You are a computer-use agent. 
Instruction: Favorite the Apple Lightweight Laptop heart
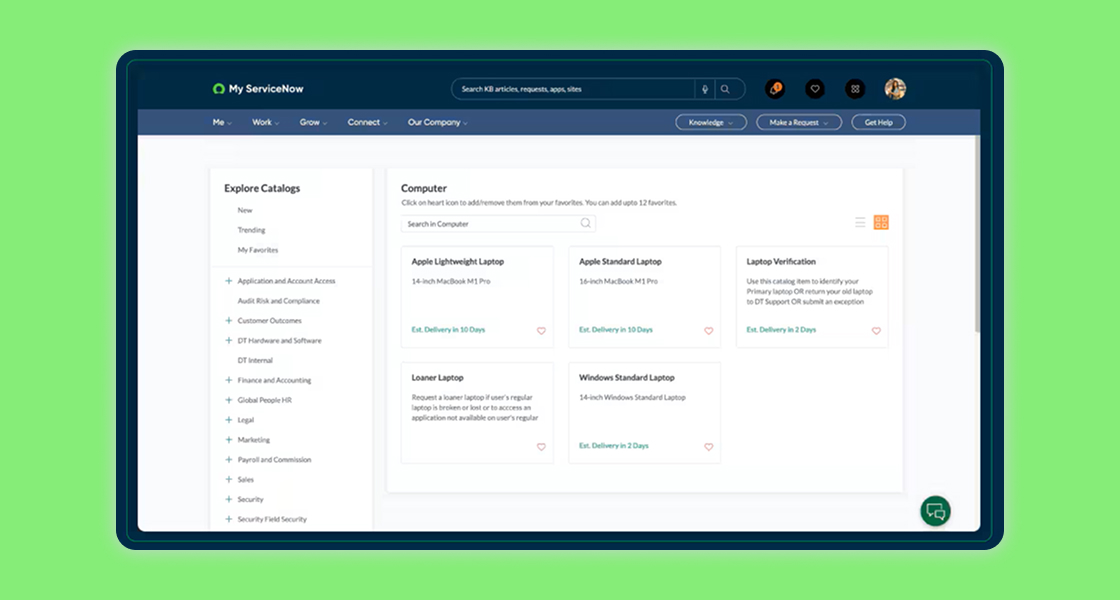coord(541,331)
